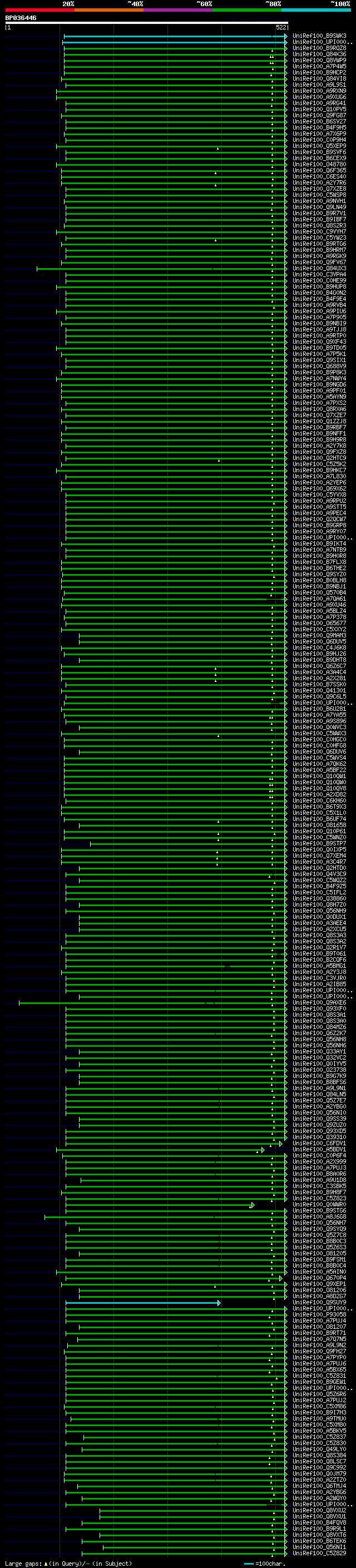Open hit UniRef100_Q9SIX1

coord(319,360)
